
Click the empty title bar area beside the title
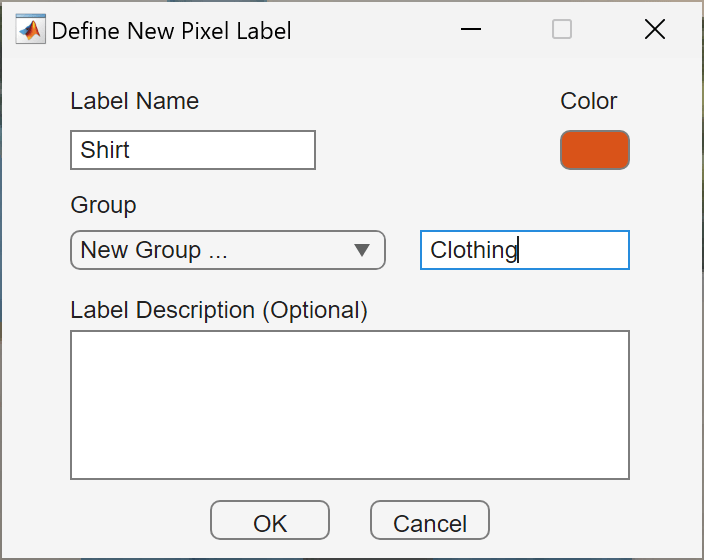coord(380,30)
